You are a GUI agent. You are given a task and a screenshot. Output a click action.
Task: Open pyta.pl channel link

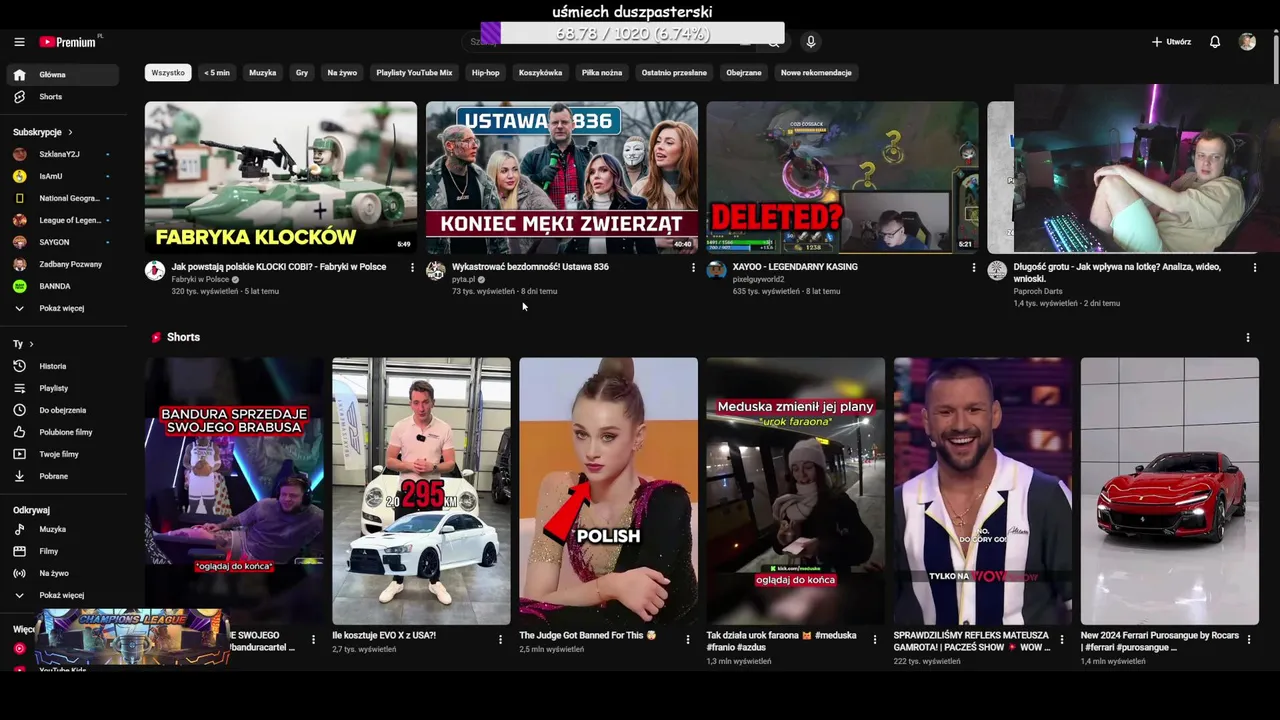(463, 280)
